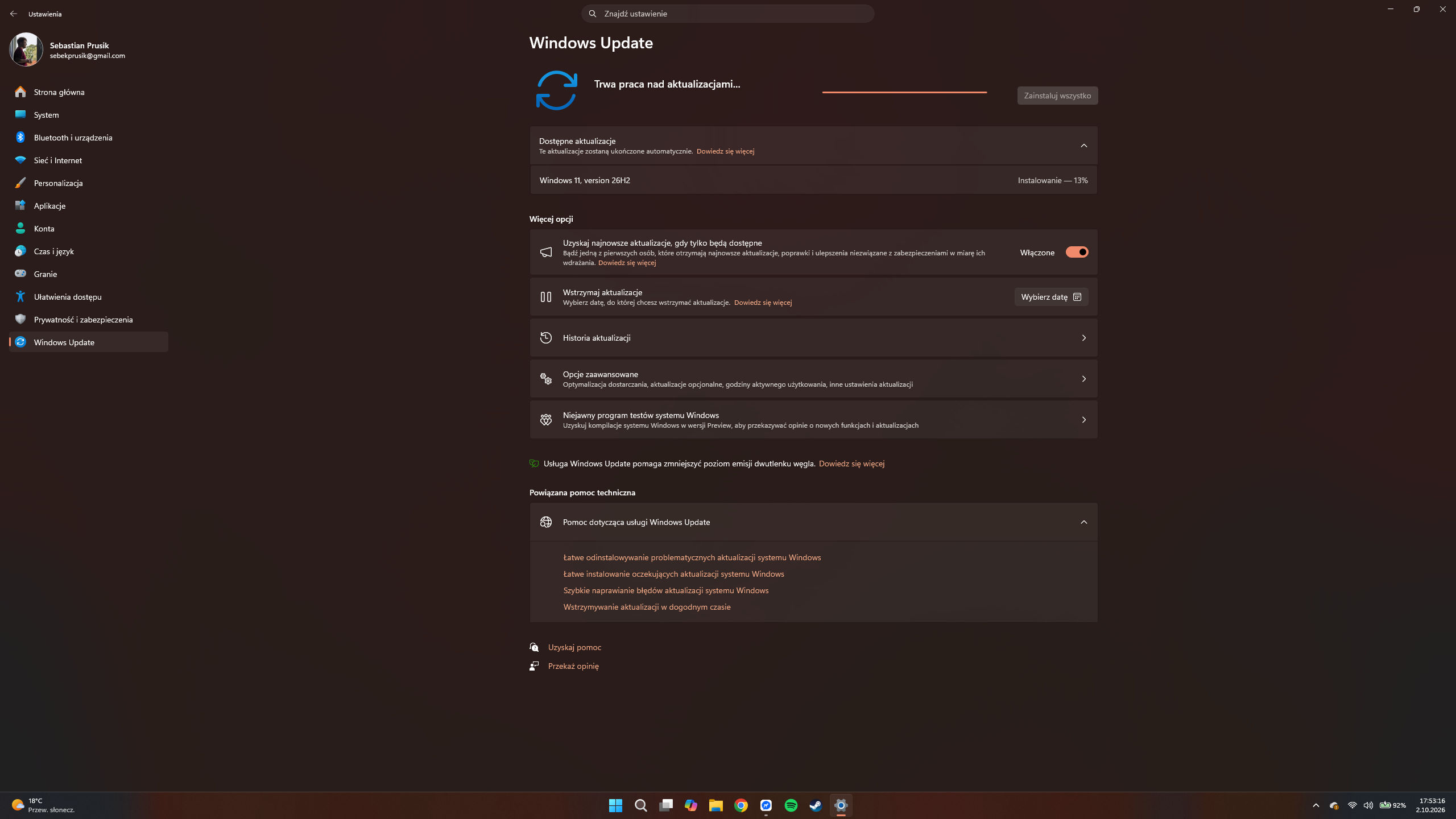Click the back arrow next to Ustawienia
Image resolution: width=1456 pixels, height=819 pixels.
pyautogui.click(x=14, y=14)
